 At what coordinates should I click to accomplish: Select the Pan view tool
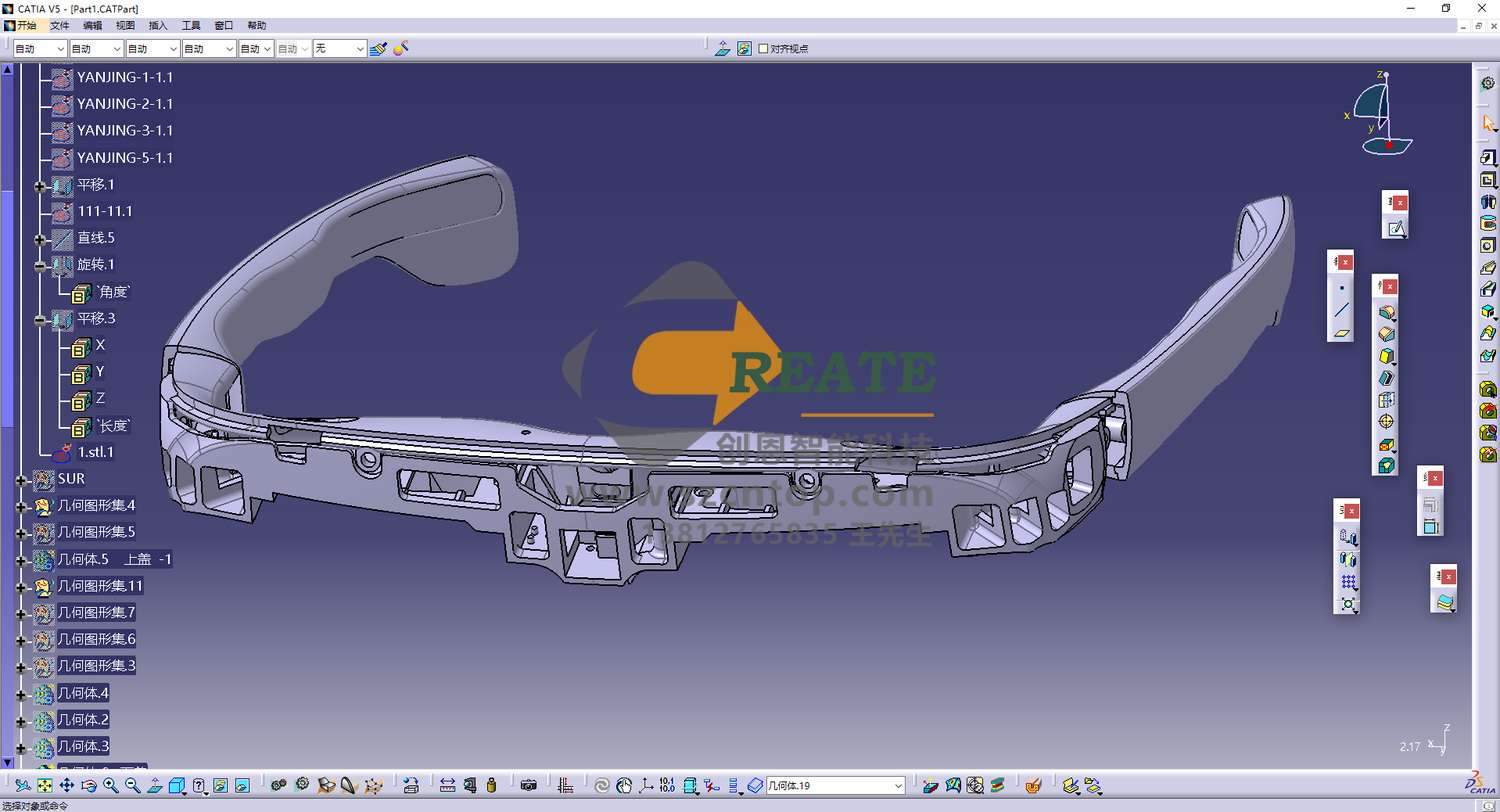click(67, 786)
